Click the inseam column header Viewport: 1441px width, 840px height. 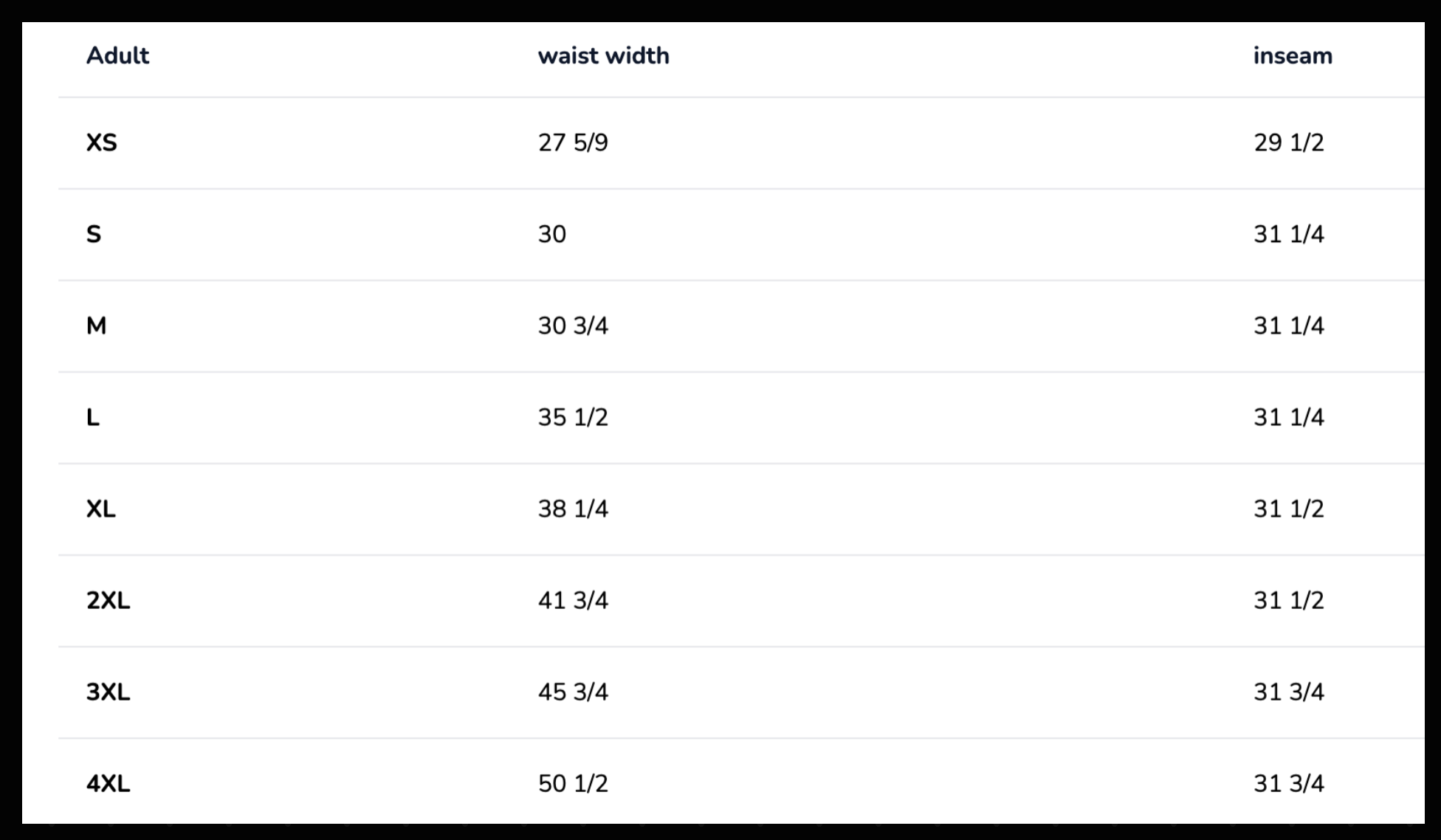pos(1293,56)
